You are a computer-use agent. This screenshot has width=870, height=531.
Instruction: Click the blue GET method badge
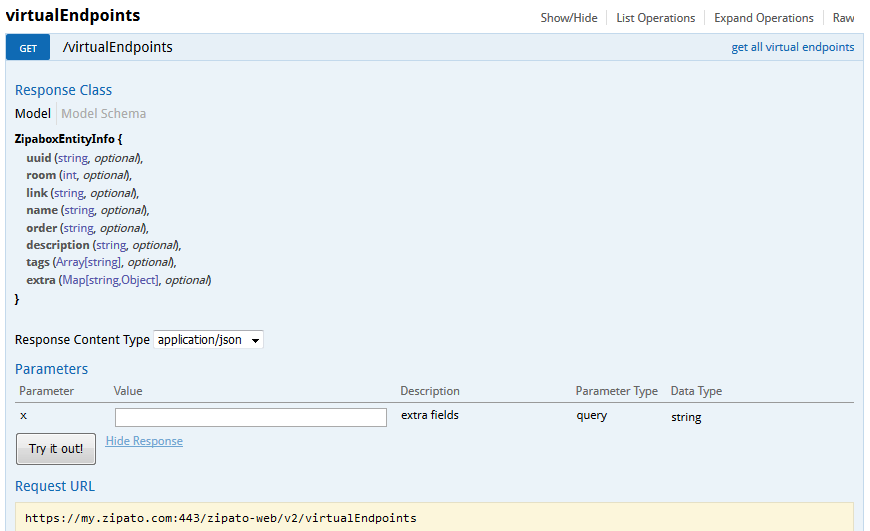[28, 48]
